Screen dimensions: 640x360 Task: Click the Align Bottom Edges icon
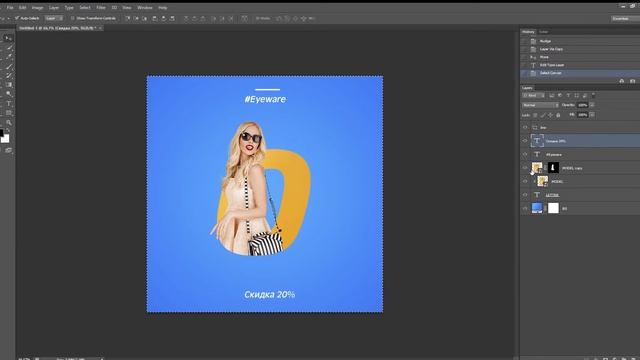145,18
